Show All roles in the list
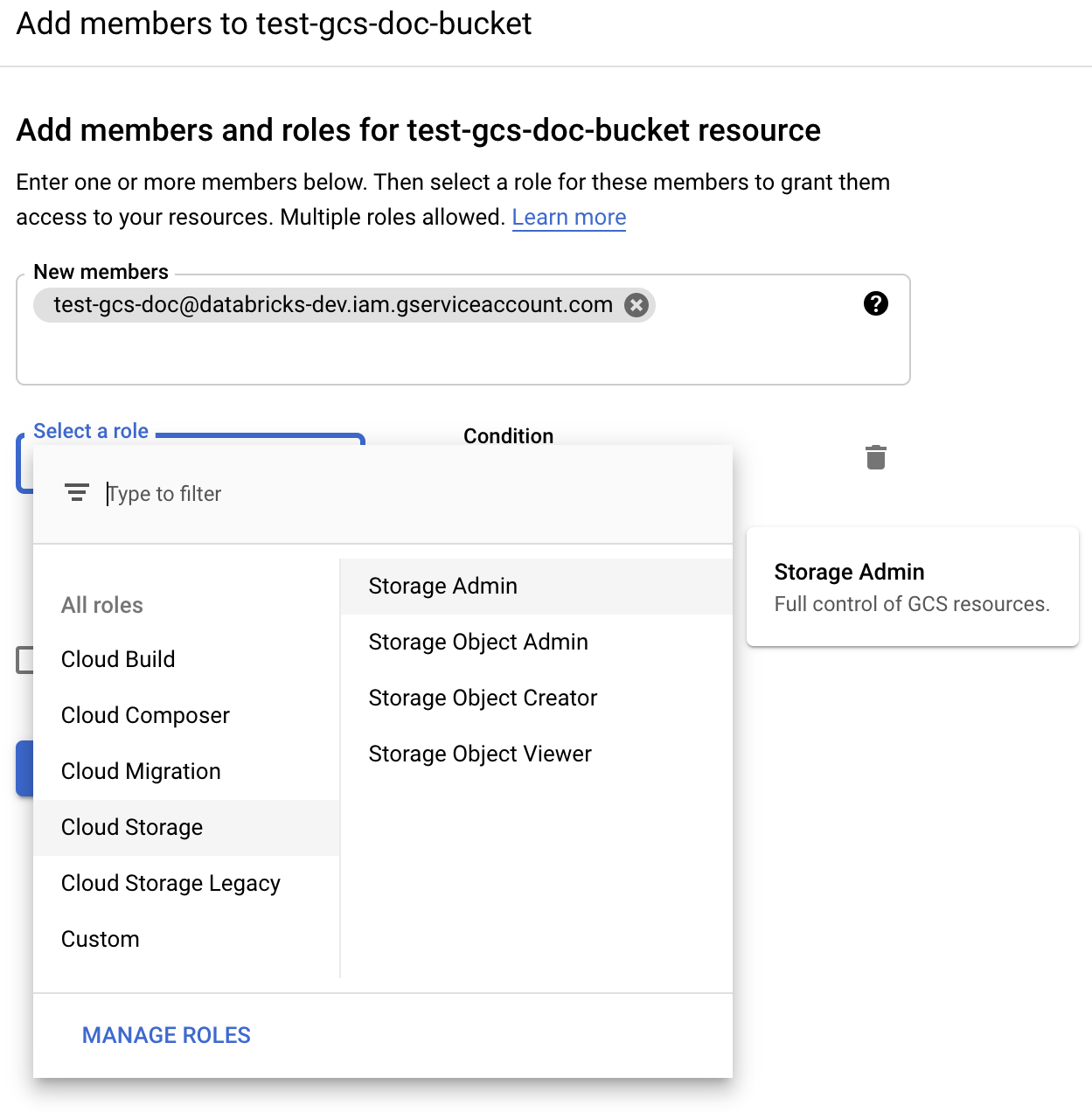 [101, 604]
